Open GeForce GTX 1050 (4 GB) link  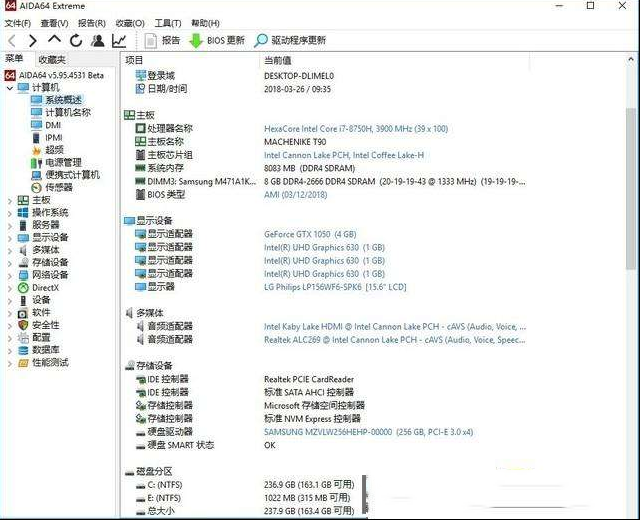coord(310,234)
